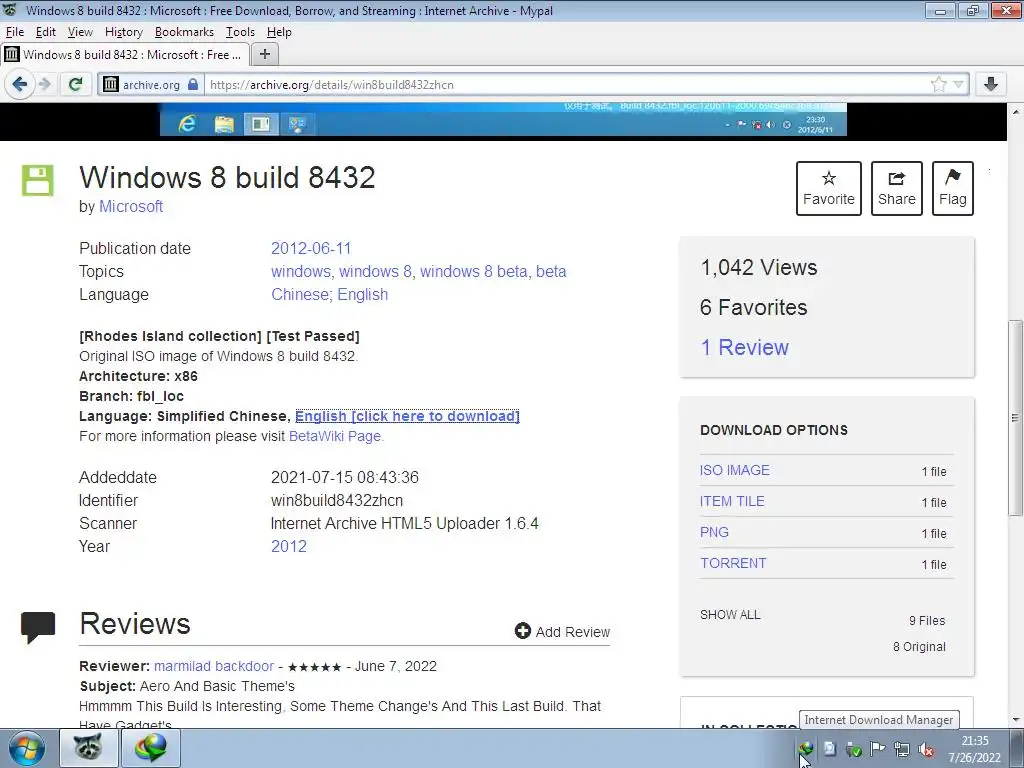Click the Mypal raccoon taskbar icon
1024x768 pixels.
[88, 748]
